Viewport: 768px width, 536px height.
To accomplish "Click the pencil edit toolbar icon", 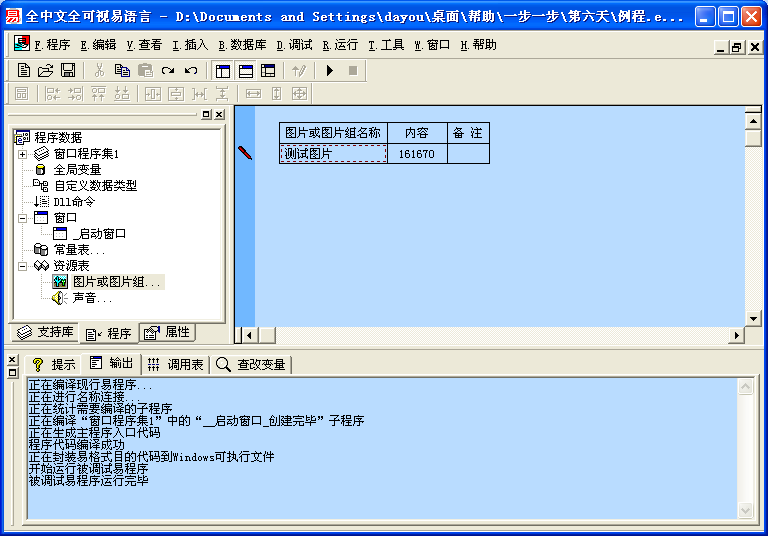I will click(x=299, y=71).
